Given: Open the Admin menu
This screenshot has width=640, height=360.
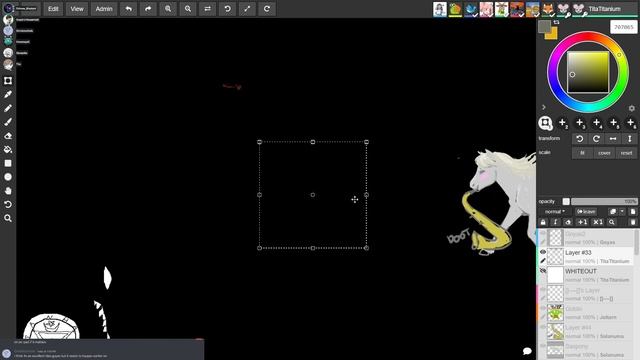Looking at the screenshot, I should pyautogui.click(x=104, y=9).
